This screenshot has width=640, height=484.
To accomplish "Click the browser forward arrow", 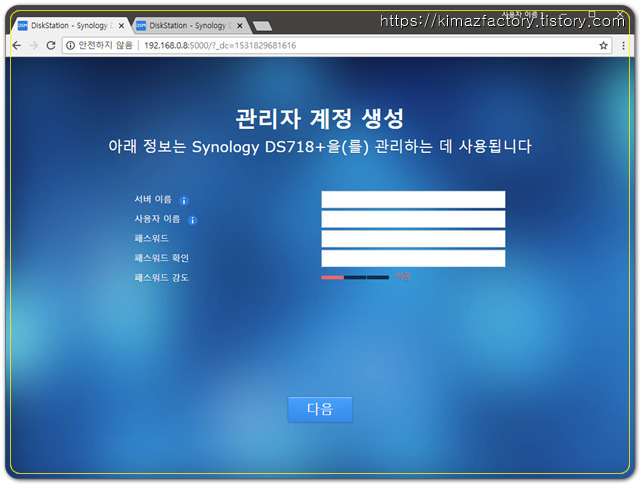I will coord(33,45).
